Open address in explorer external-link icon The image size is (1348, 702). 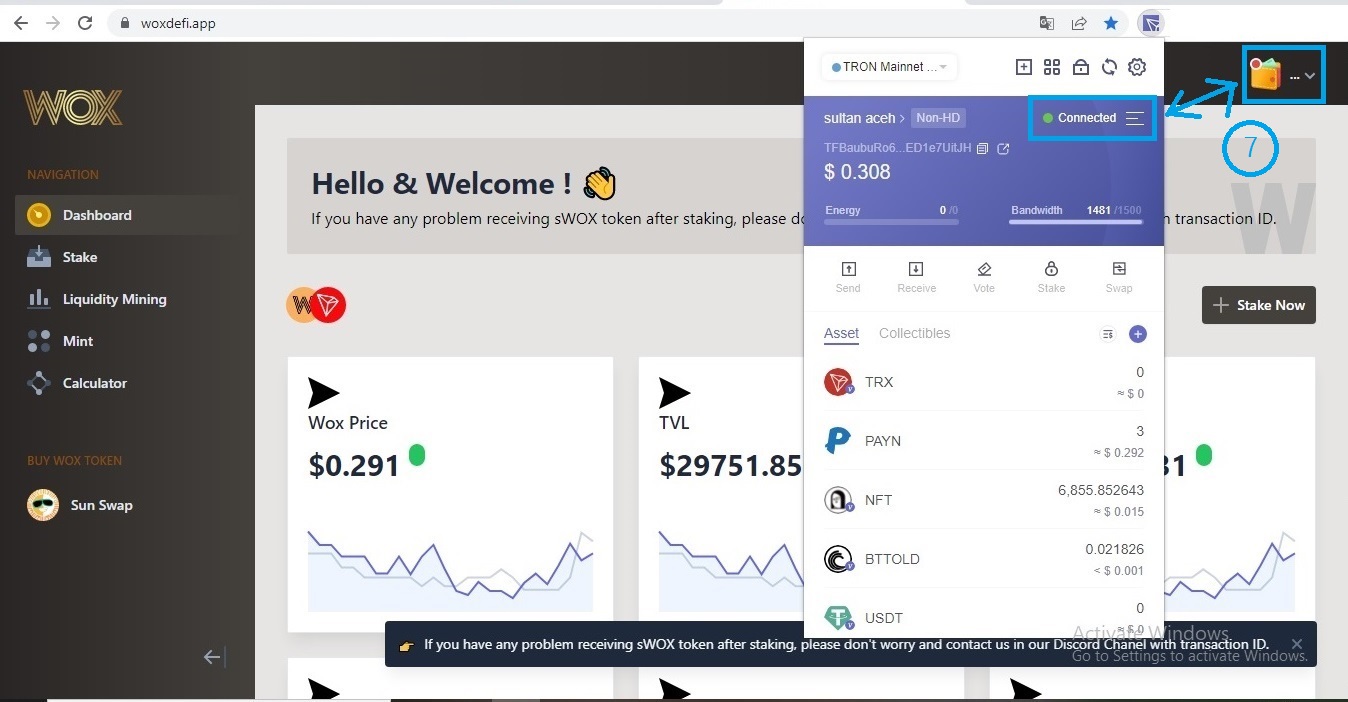coord(1003,148)
